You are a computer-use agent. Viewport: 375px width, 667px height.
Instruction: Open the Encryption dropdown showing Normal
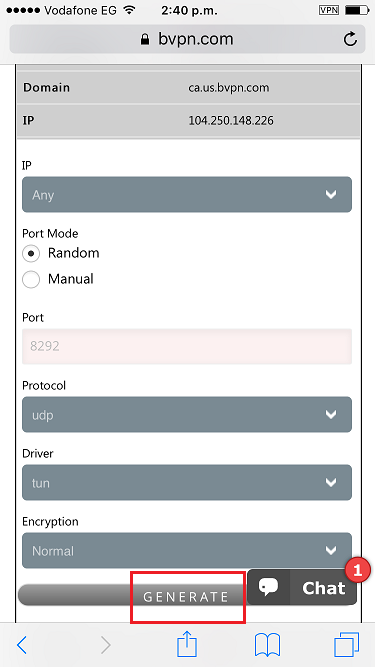187,550
